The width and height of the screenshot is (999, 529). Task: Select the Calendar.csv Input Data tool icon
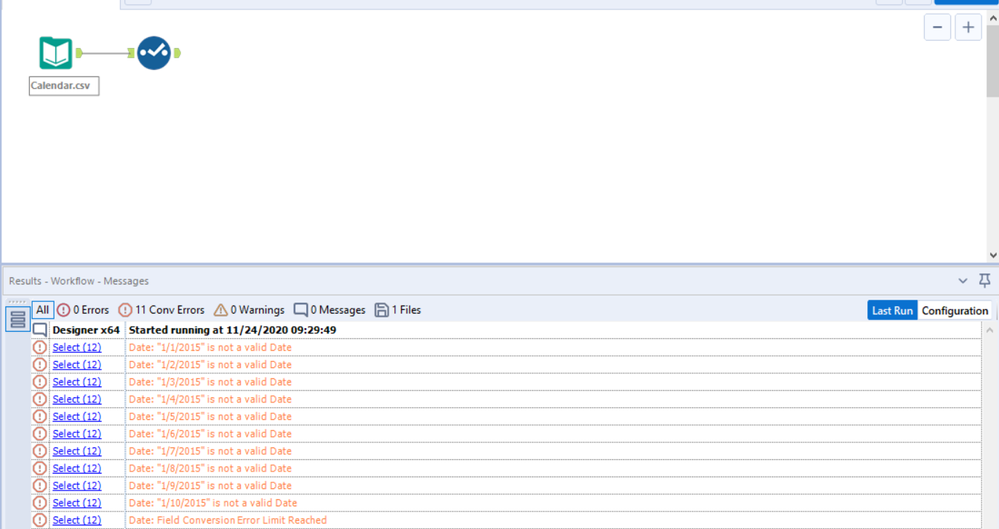click(55, 52)
